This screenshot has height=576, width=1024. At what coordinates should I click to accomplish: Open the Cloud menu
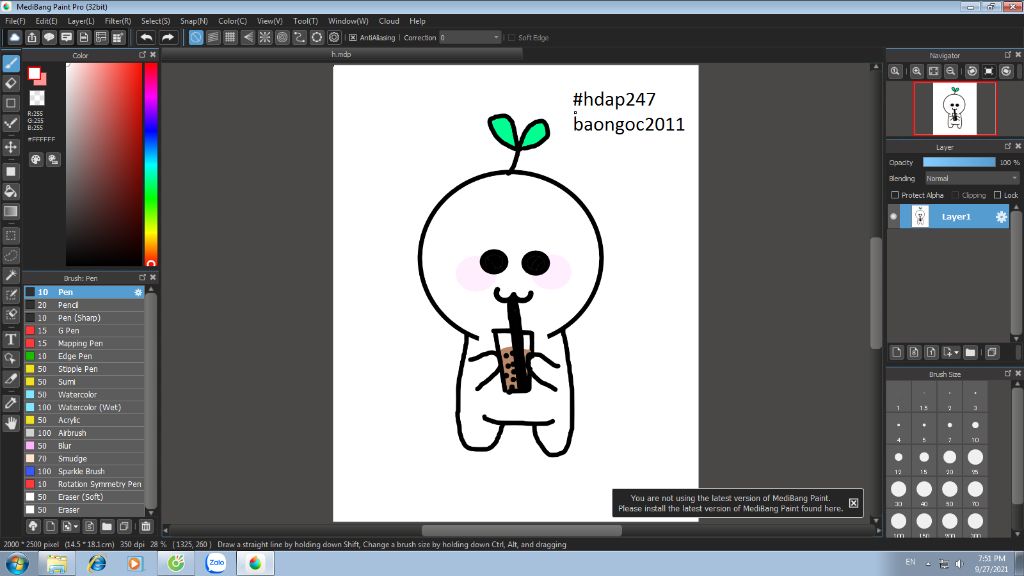[x=389, y=21]
